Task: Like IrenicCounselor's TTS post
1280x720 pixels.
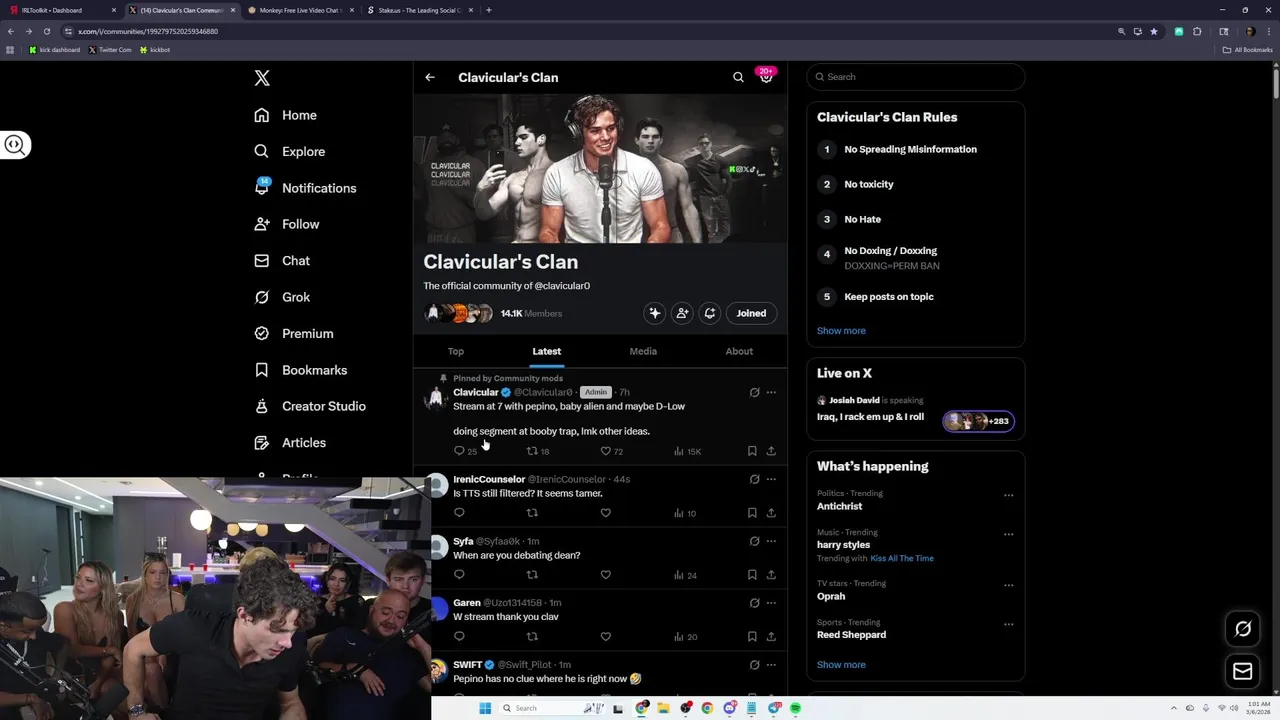Action: click(605, 513)
